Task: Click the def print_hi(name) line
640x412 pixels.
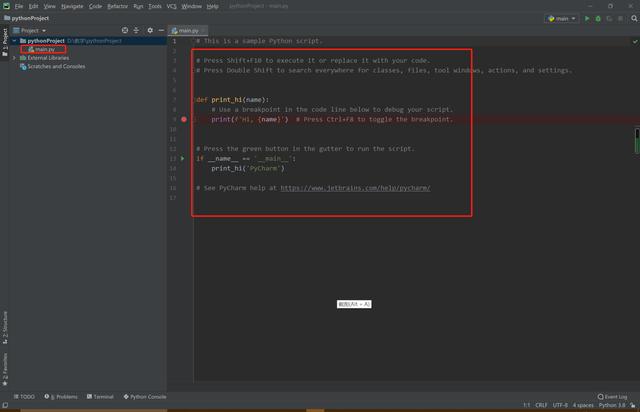Action: click(232, 100)
